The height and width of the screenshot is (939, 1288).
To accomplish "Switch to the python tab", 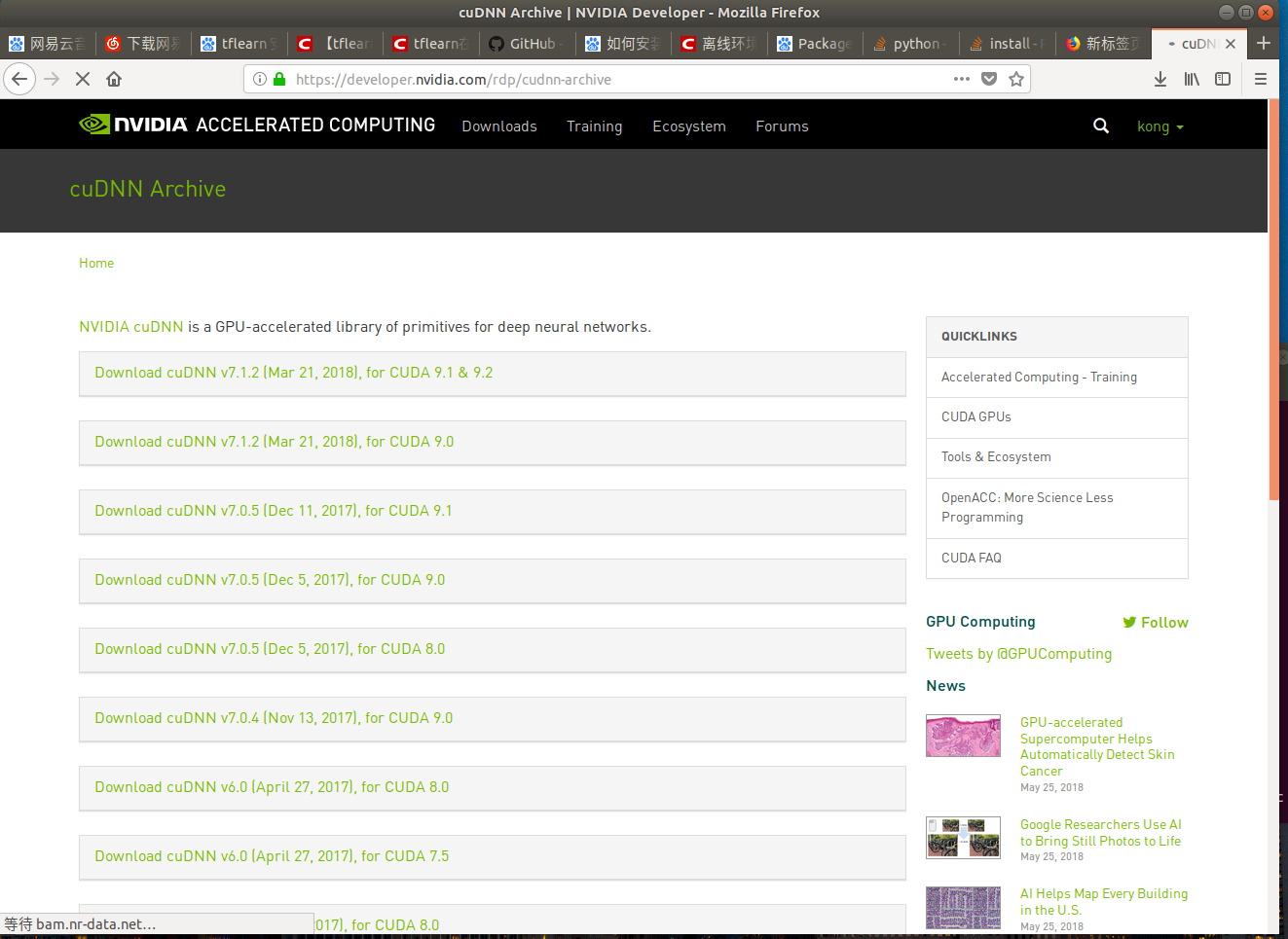I will pyautogui.click(x=910, y=44).
